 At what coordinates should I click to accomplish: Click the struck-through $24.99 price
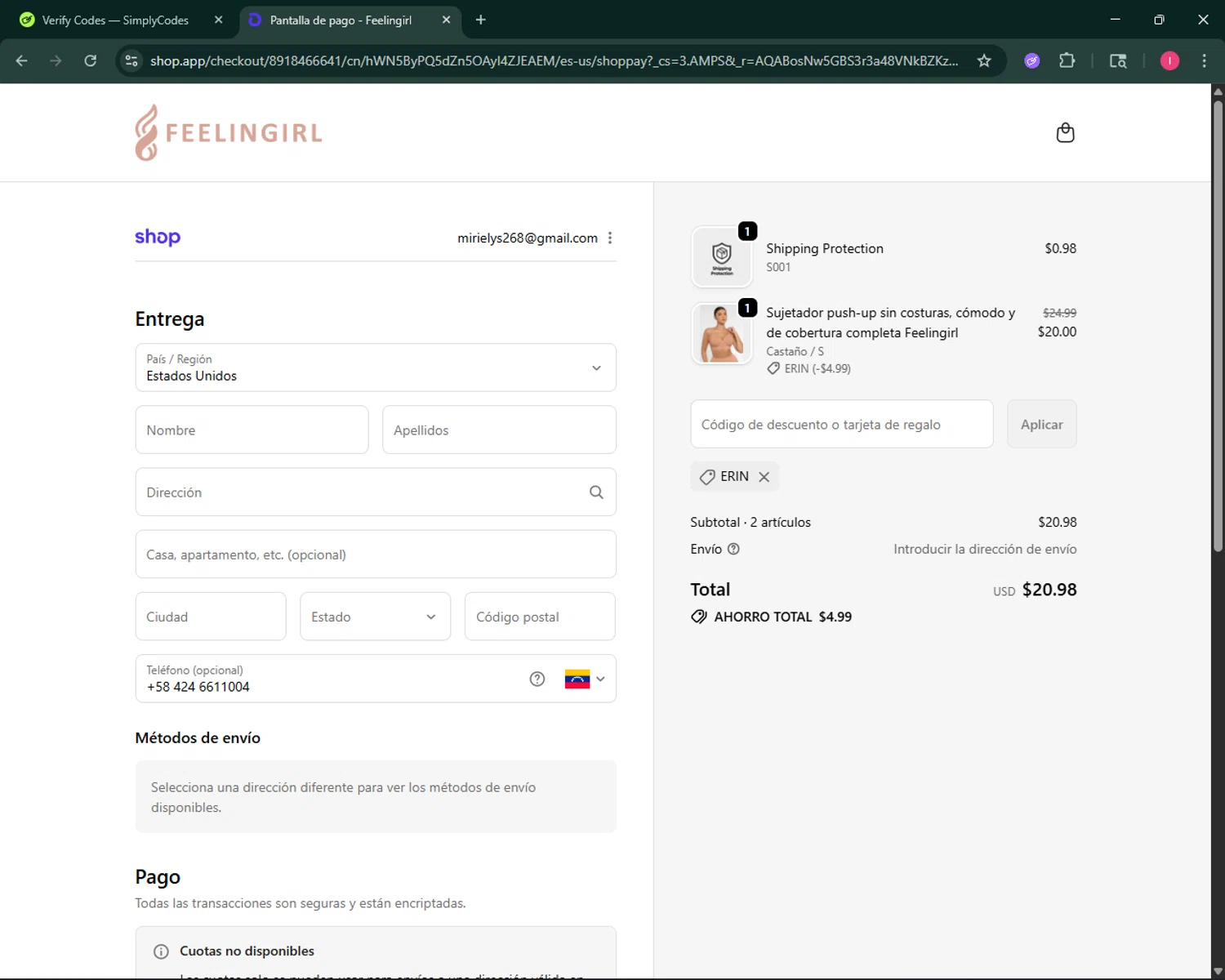[x=1059, y=313]
